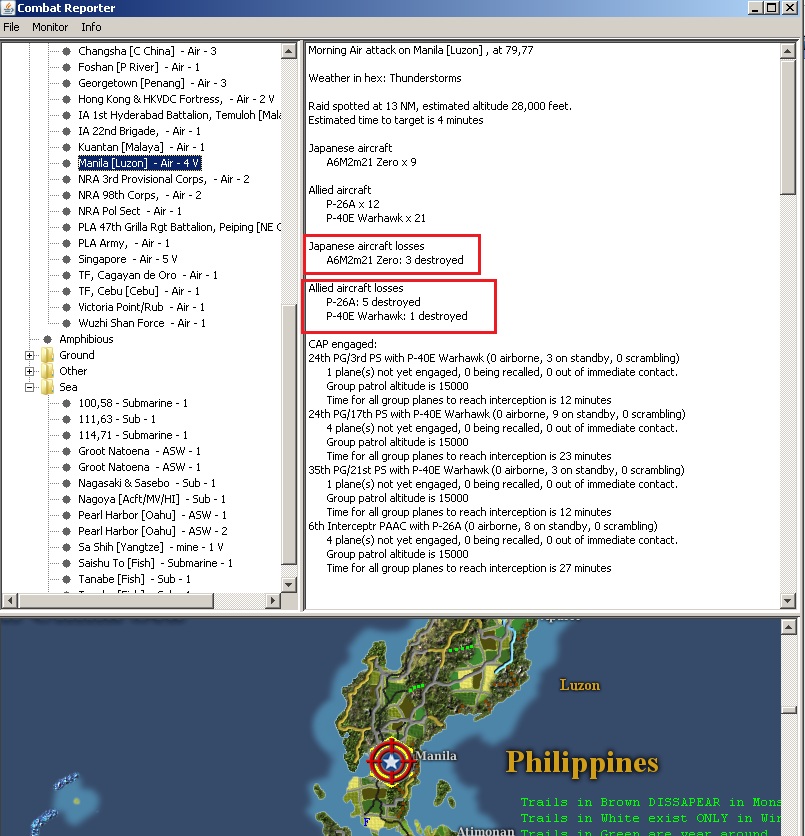The image size is (805, 836).
Task: Click tree panel scroll down arrow
Action: click(x=288, y=584)
